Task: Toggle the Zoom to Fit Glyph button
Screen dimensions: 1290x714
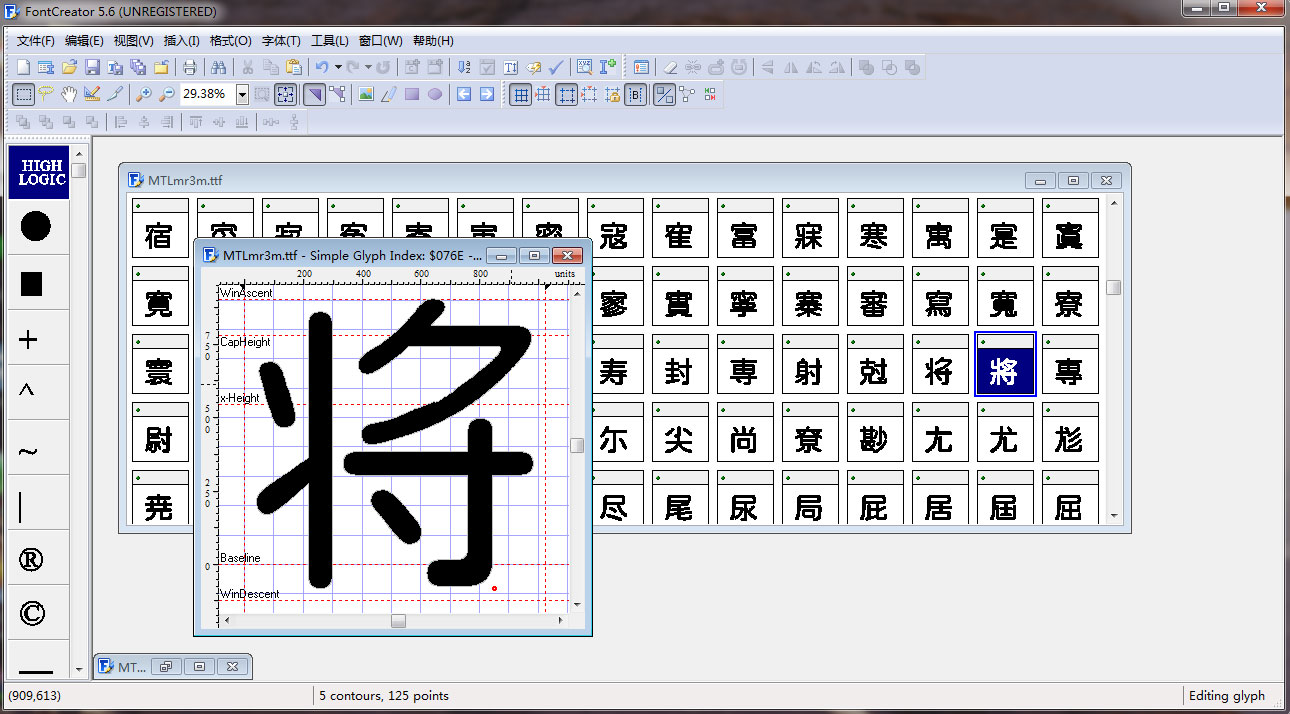Action: [286, 94]
